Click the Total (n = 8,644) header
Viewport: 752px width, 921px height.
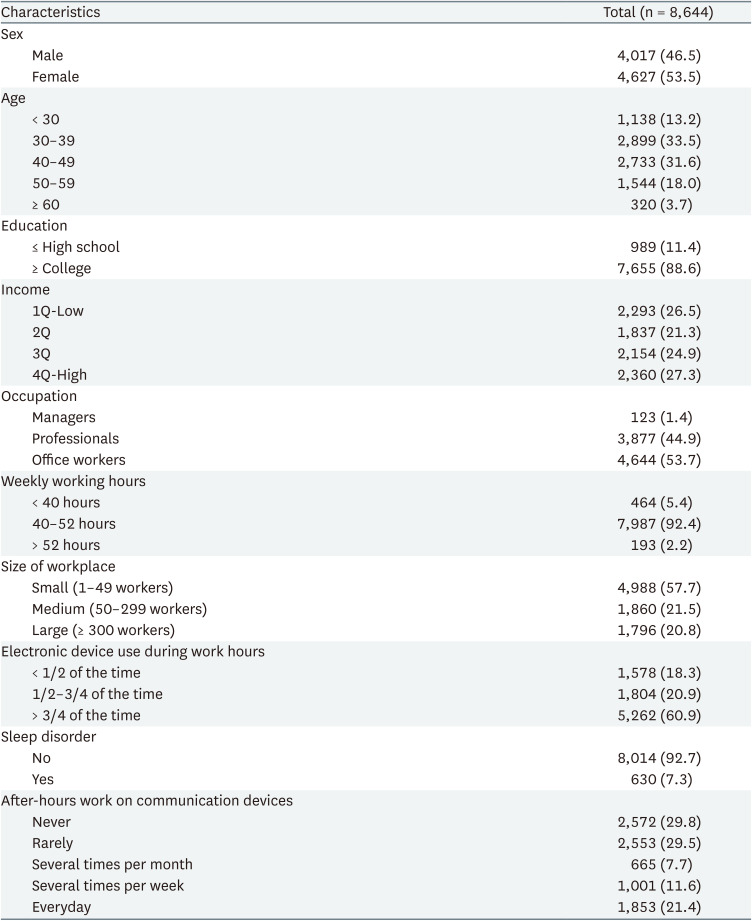pyautogui.click(x=672, y=13)
